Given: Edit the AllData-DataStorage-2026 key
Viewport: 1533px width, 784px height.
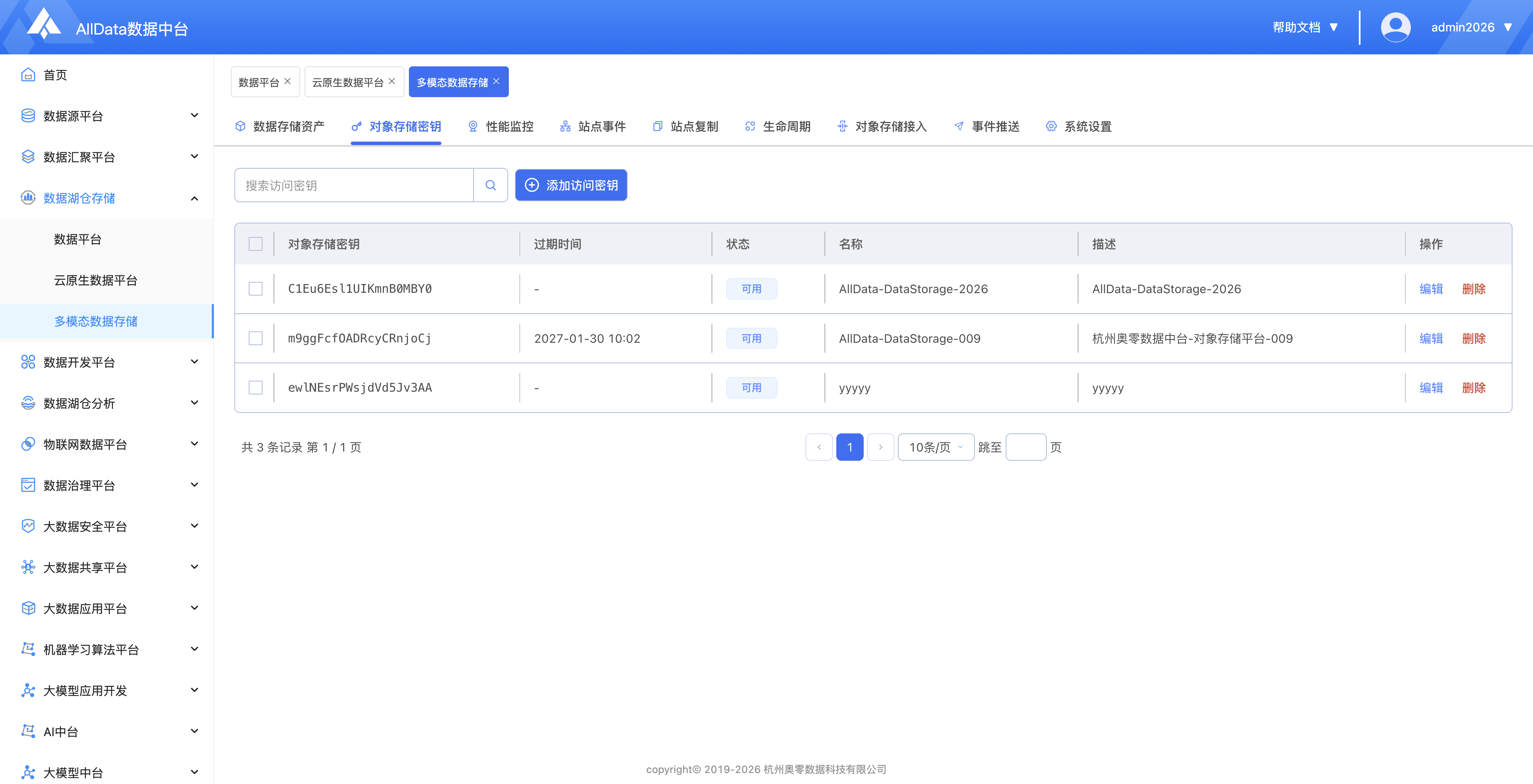Looking at the screenshot, I should [1431, 288].
